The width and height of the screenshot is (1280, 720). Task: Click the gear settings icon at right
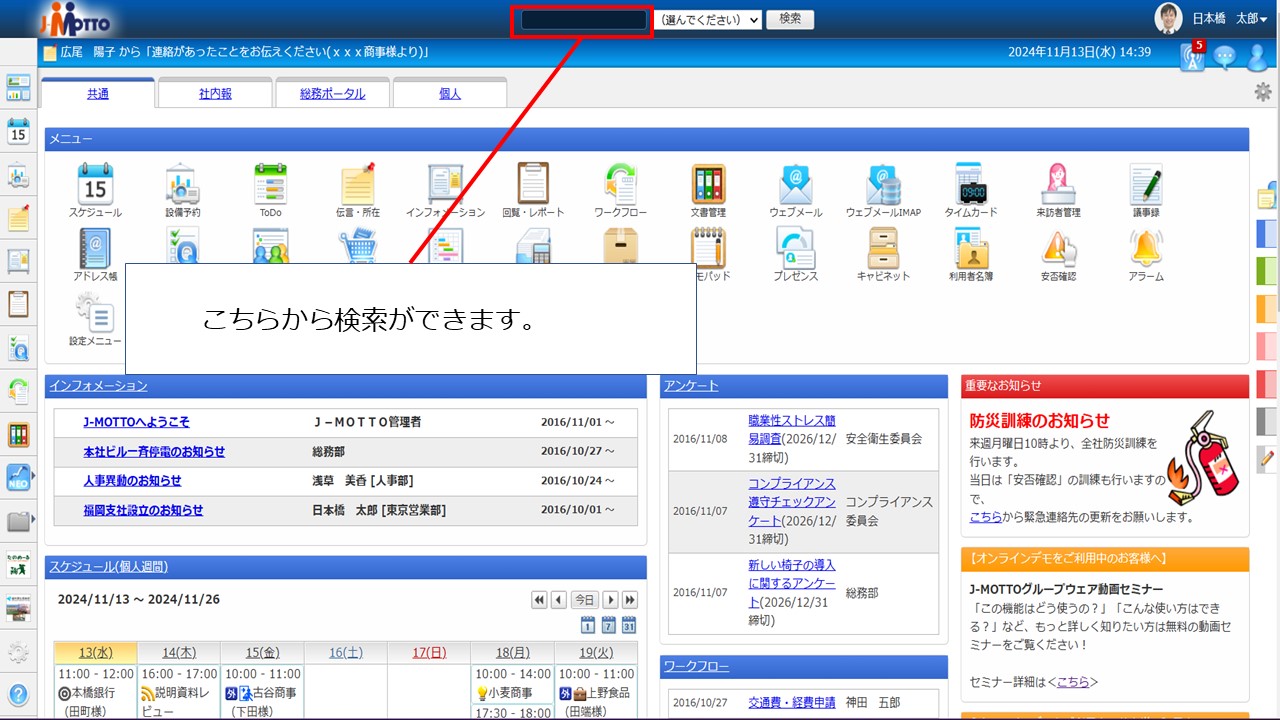coord(1263,92)
